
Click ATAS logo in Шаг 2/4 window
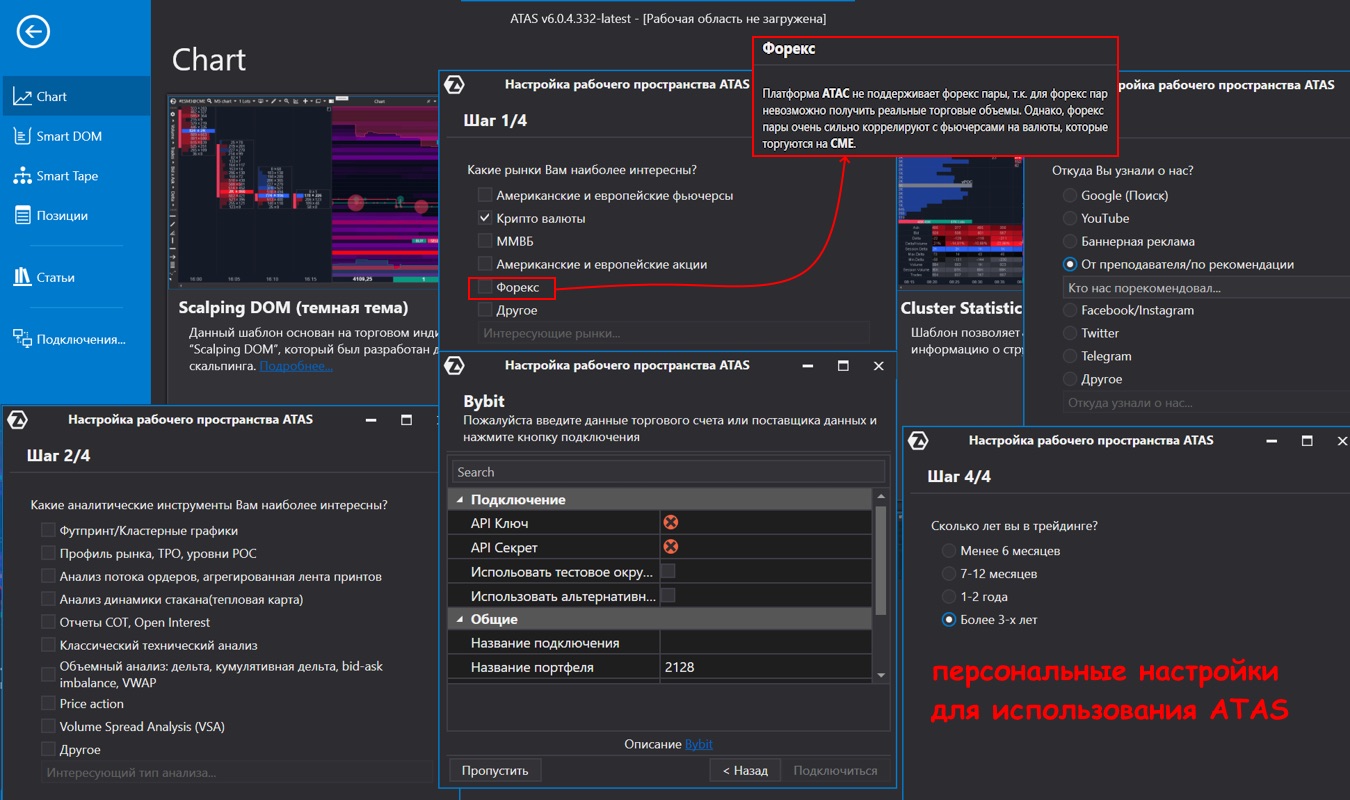17,420
